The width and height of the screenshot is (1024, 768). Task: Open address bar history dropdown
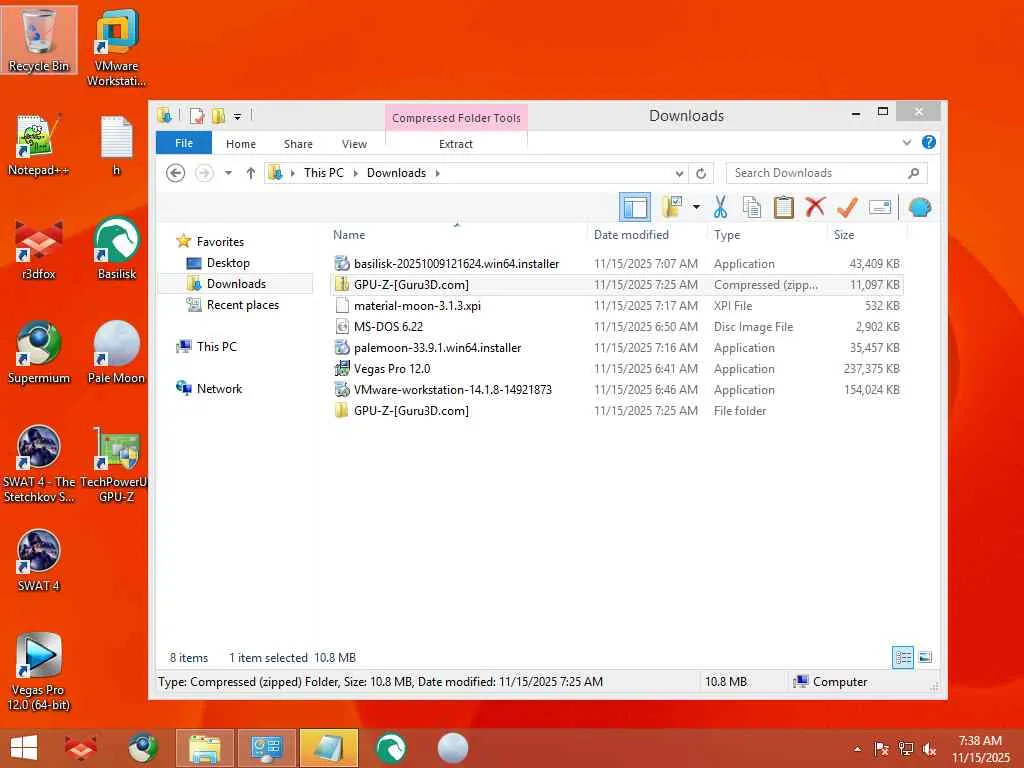tap(679, 174)
